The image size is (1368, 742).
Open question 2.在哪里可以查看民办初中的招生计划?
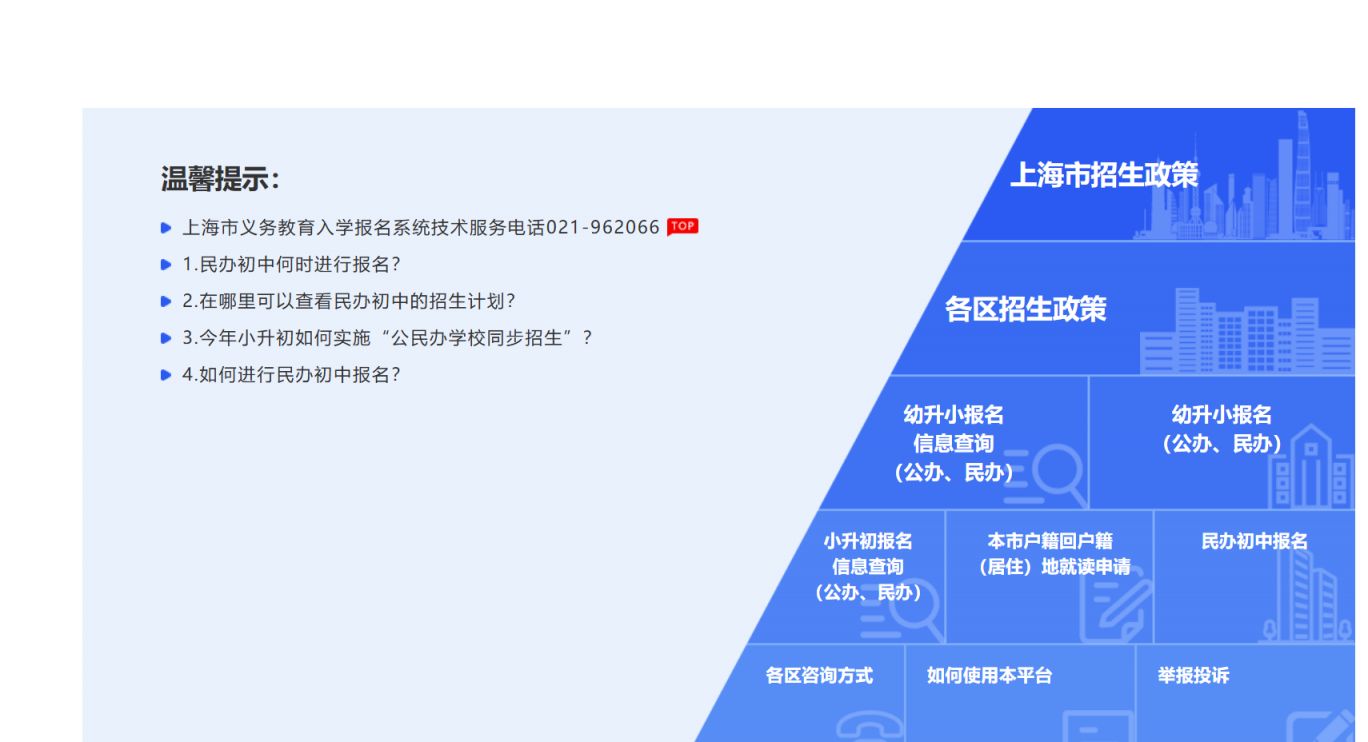tap(348, 301)
